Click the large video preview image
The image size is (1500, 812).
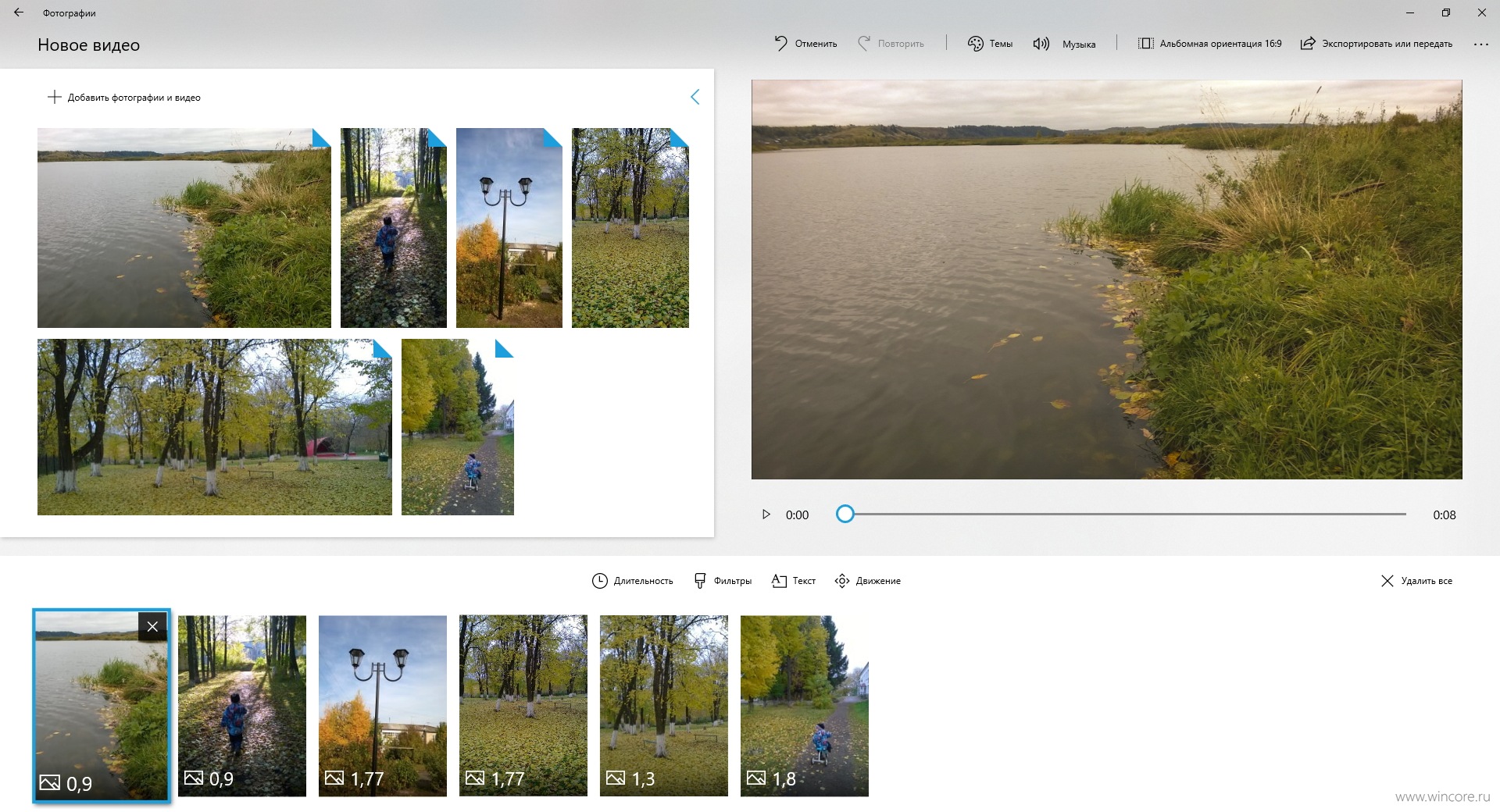[x=1106, y=280]
